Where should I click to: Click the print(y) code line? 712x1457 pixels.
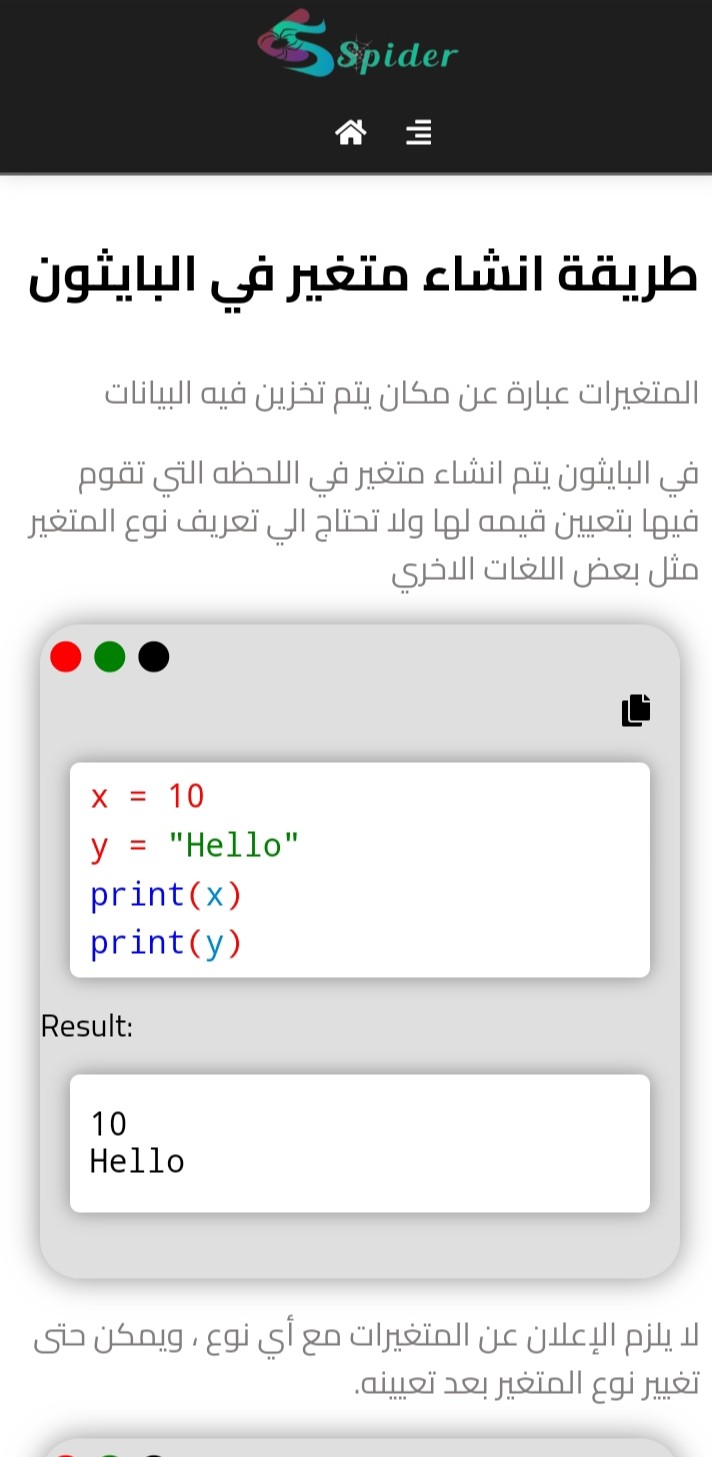tap(166, 943)
